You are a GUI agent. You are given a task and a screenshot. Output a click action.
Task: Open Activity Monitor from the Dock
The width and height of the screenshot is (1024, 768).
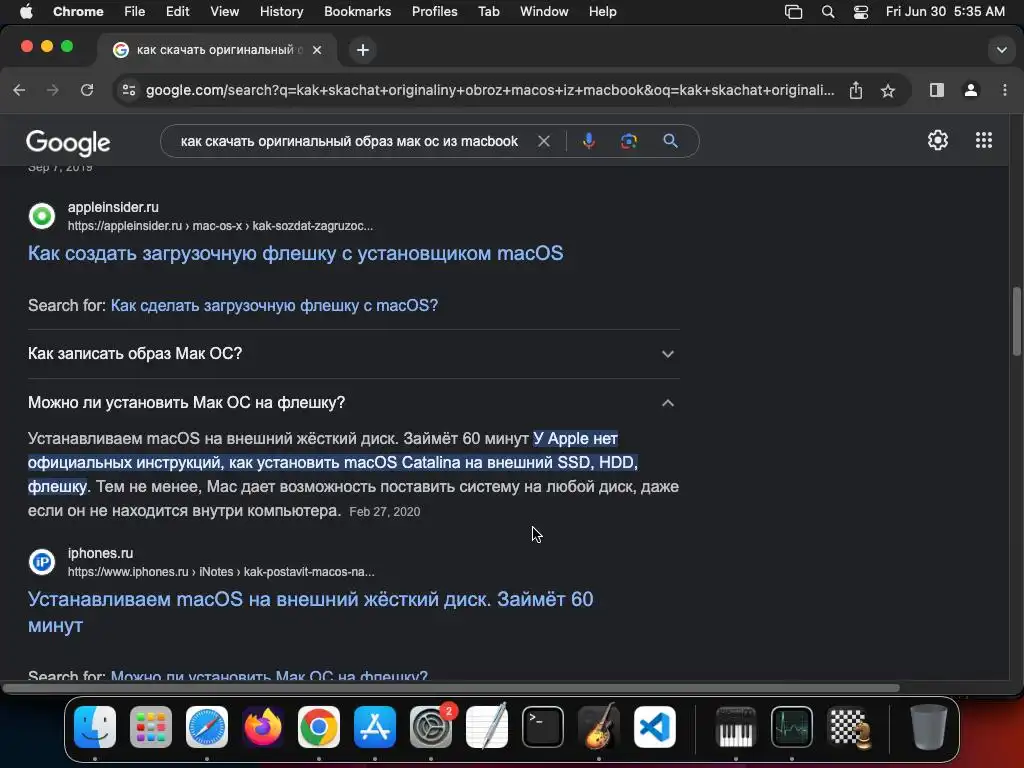[792, 727]
